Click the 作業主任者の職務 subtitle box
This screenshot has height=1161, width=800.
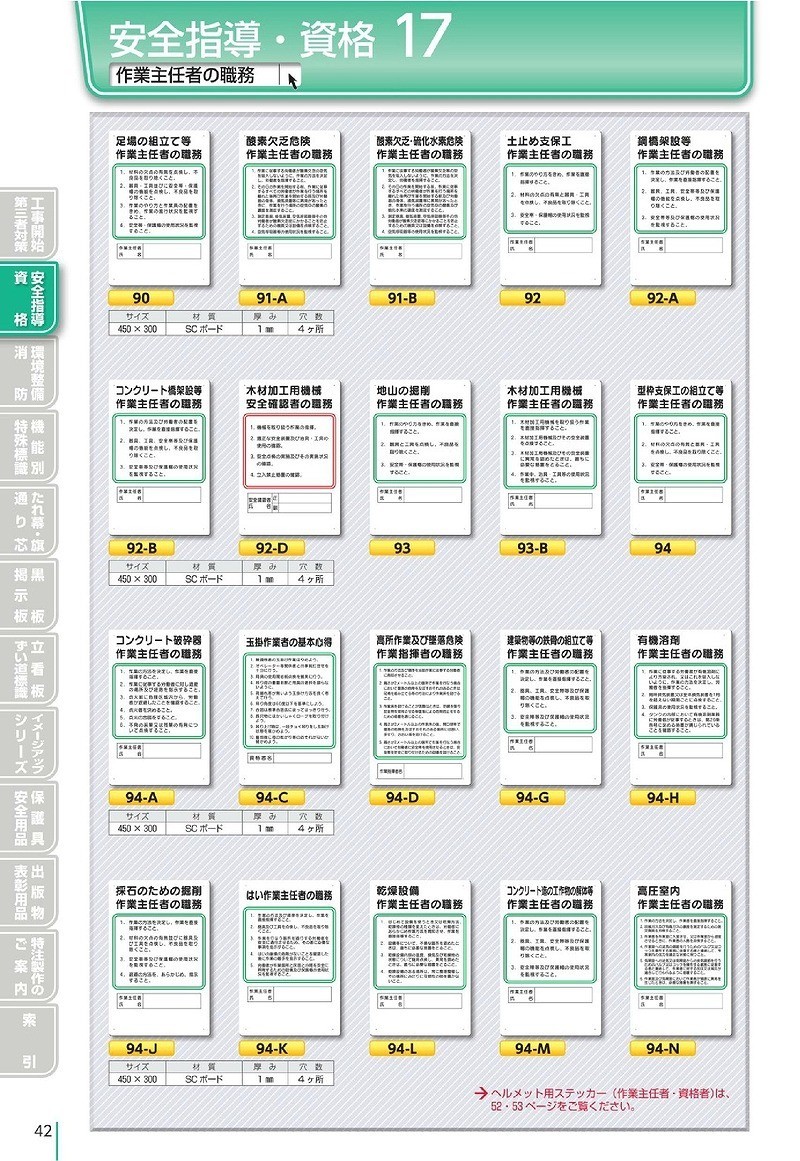[205, 75]
